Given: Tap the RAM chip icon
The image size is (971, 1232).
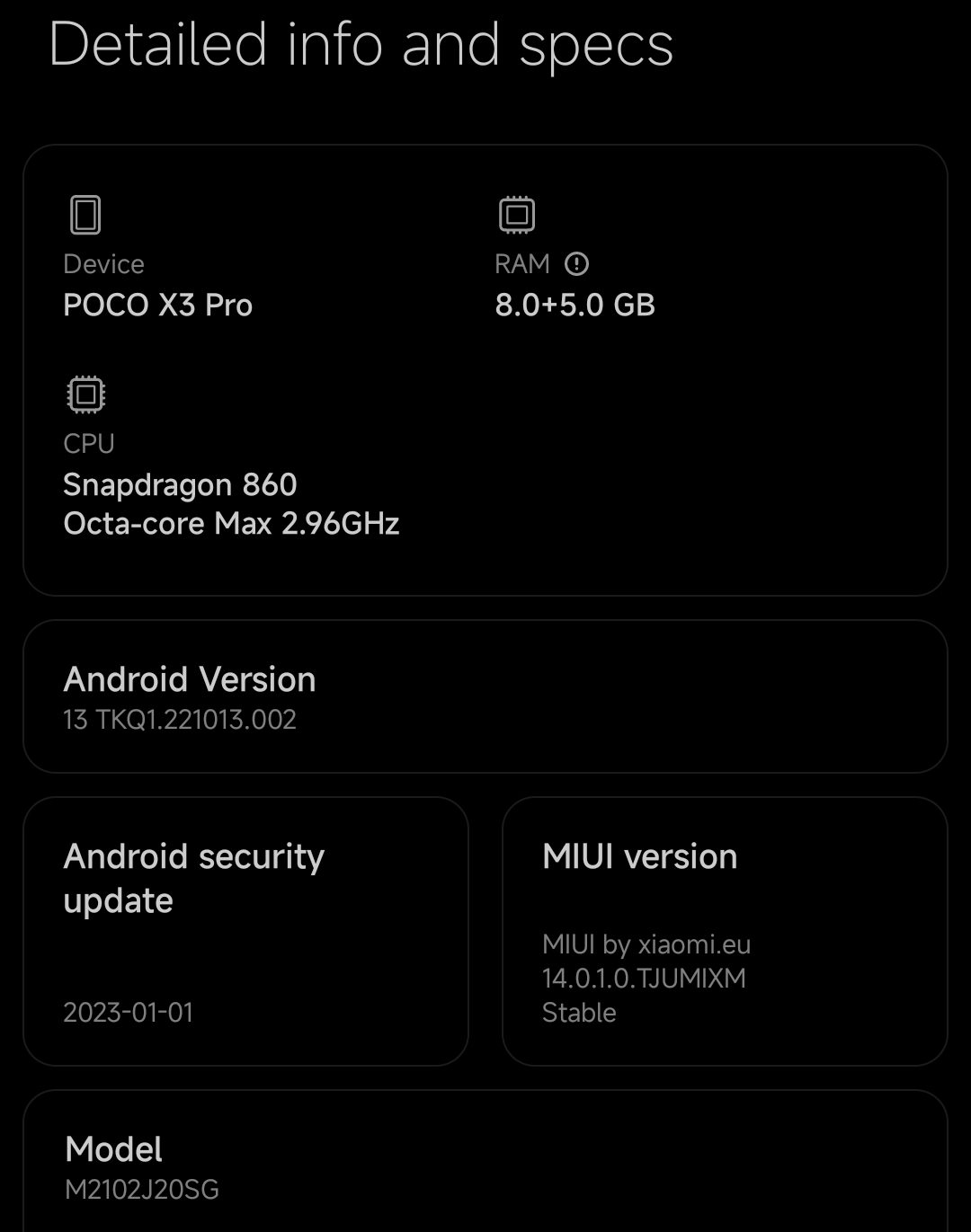Looking at the screenshot, I should [x=517, y=215].
